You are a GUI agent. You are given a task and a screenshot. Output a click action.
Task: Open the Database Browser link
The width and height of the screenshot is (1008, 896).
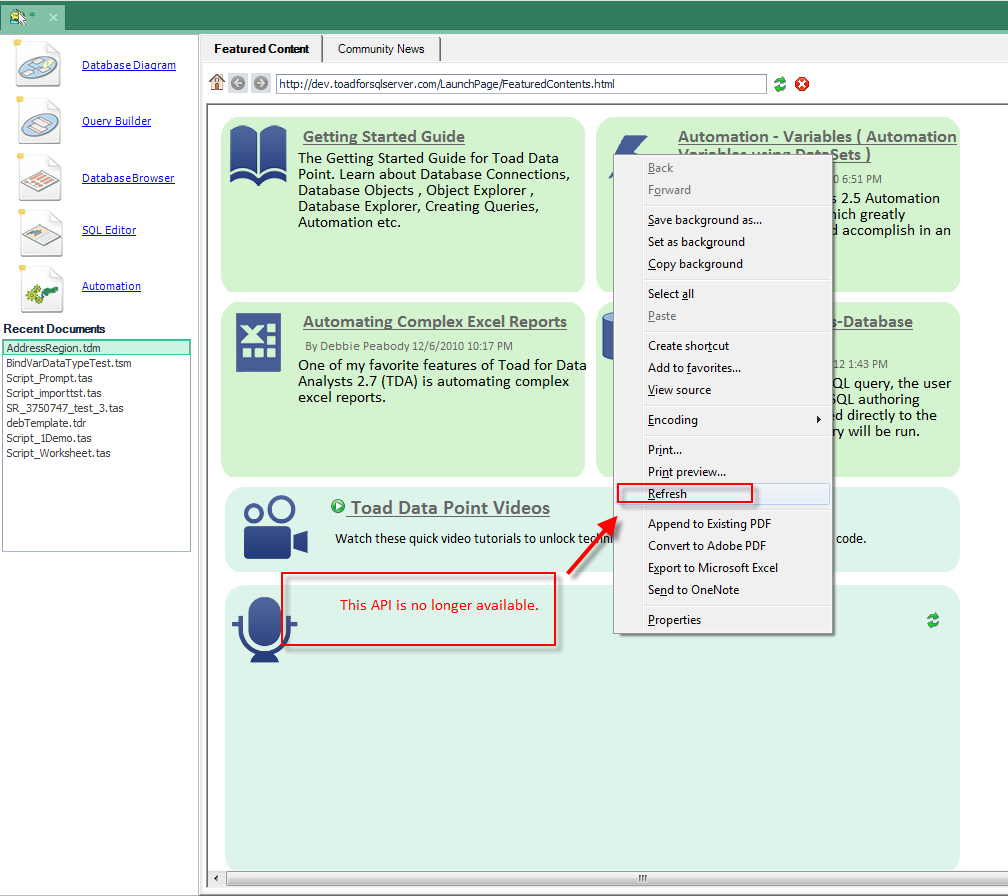point(128,178)
